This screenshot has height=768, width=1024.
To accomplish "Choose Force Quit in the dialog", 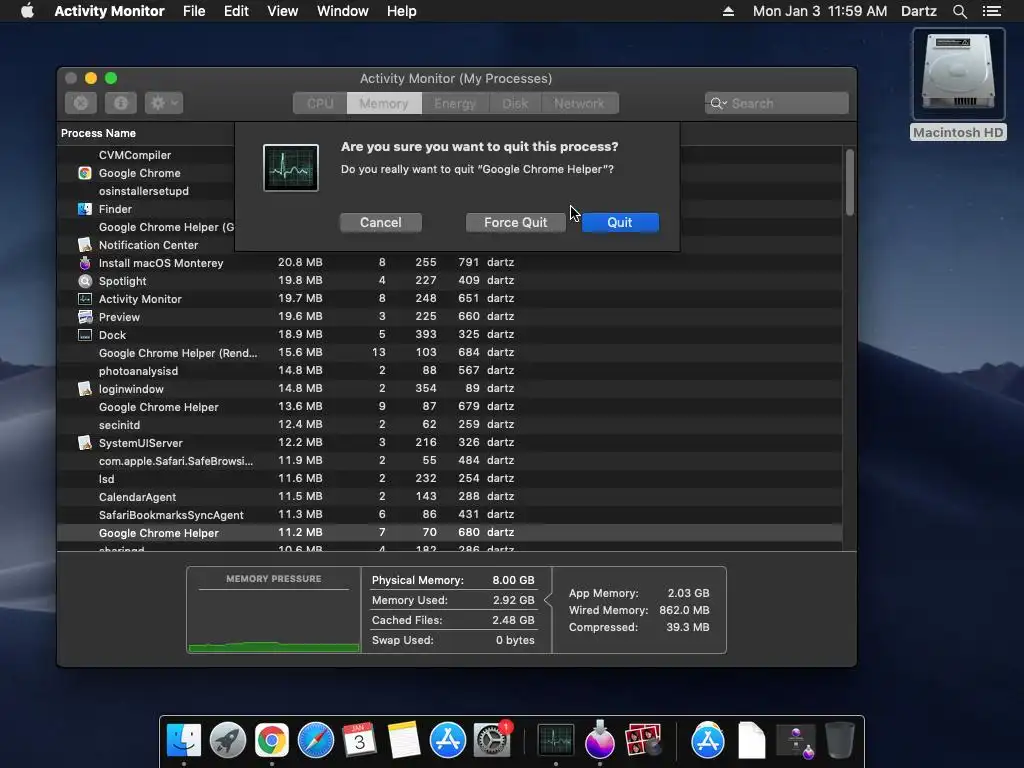I will pos(515,223).
